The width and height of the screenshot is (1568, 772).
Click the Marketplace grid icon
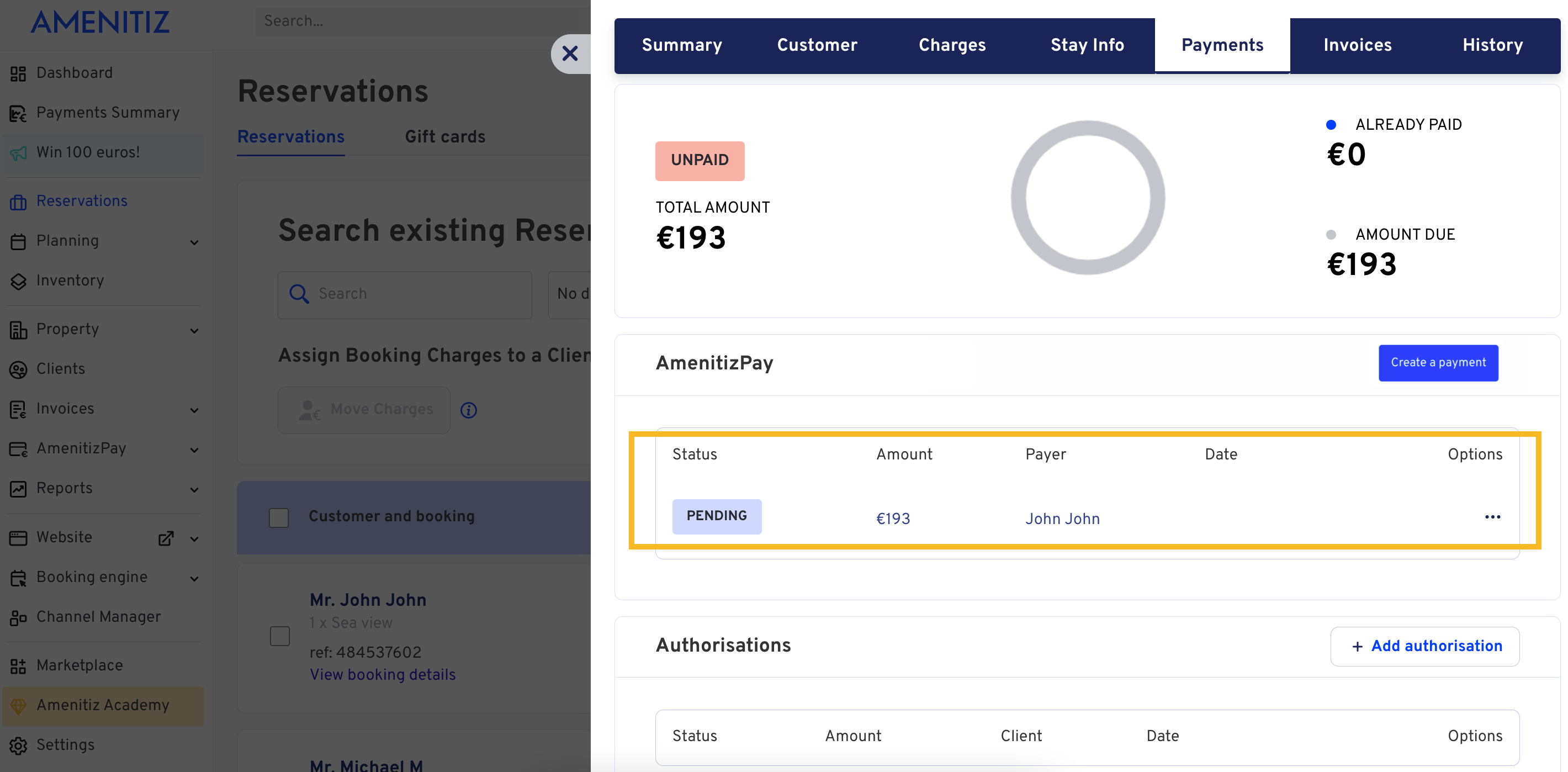(x=18, y=666)
